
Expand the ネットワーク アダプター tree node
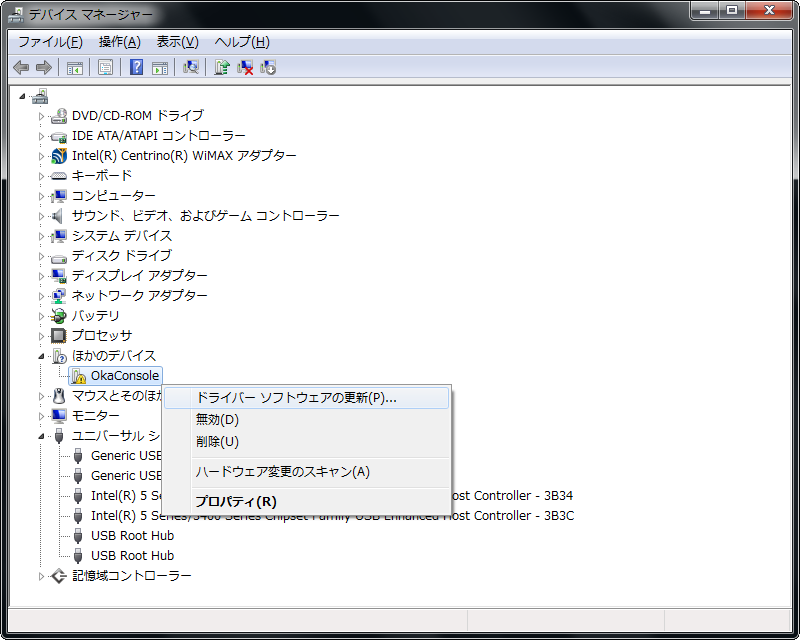42,296
